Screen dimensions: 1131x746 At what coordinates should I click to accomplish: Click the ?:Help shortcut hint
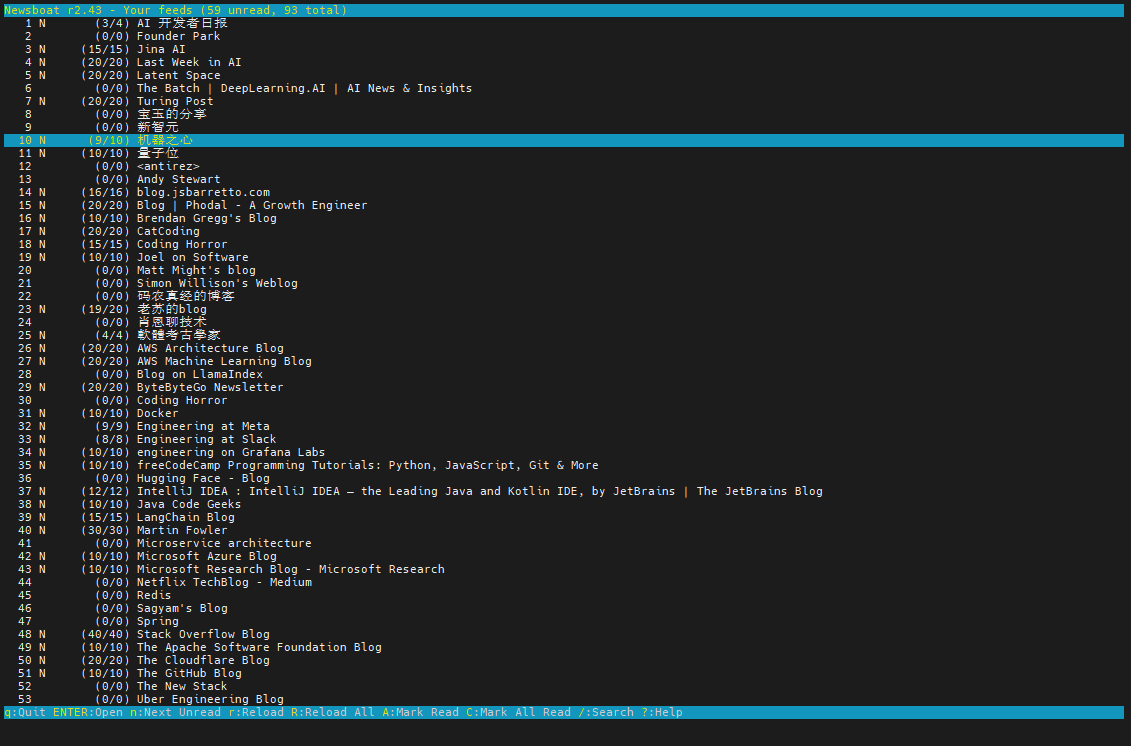(661, 712)
